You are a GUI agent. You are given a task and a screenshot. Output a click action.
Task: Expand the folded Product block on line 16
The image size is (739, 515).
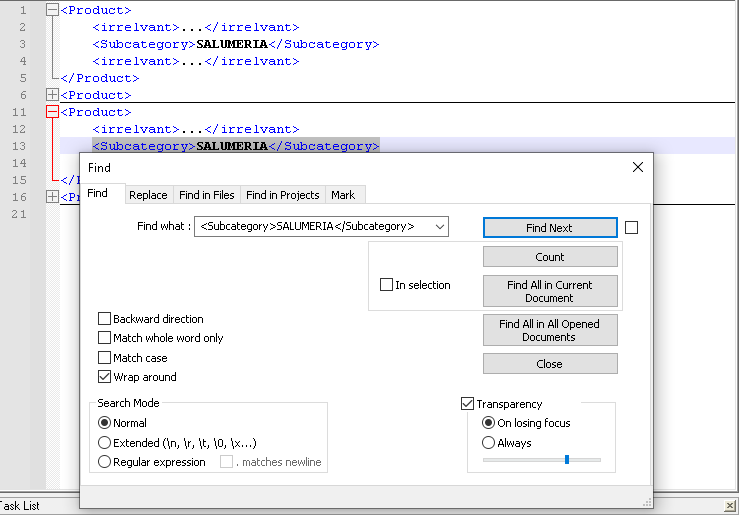pos(52,196)
